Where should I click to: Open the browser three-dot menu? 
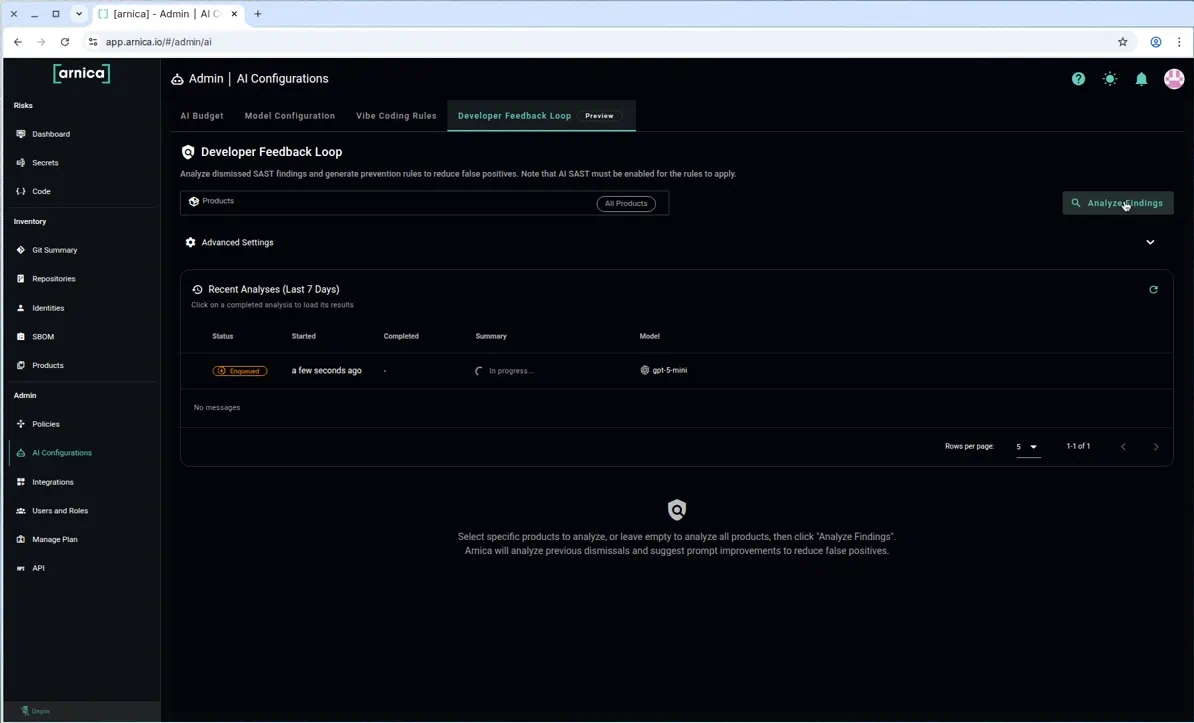point(1180,42)
